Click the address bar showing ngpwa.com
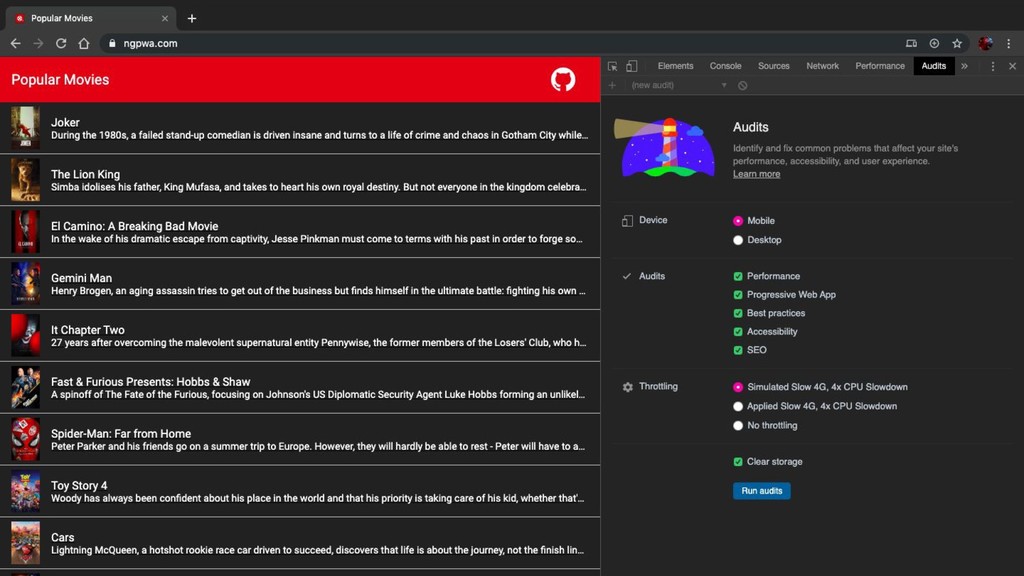 503,43
